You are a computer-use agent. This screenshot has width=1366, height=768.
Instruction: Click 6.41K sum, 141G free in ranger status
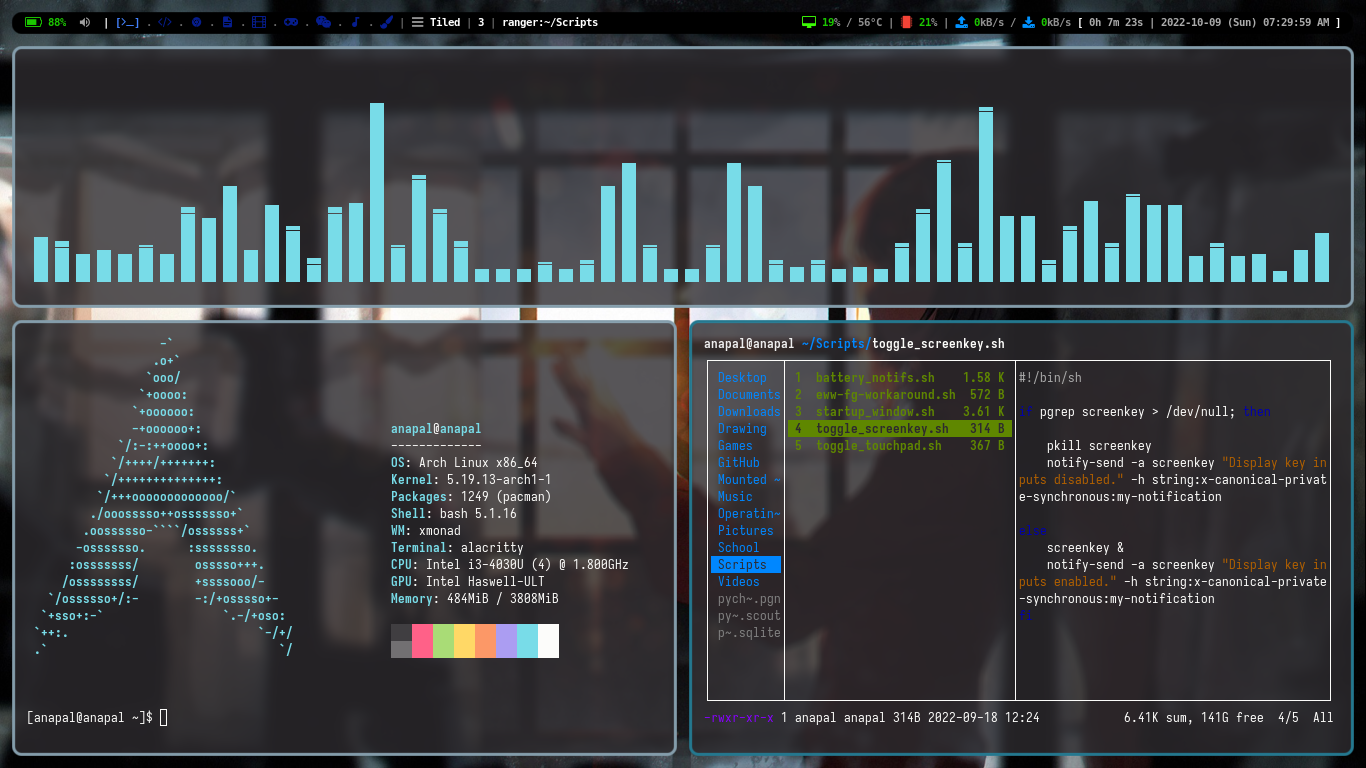click(1194, 717)
